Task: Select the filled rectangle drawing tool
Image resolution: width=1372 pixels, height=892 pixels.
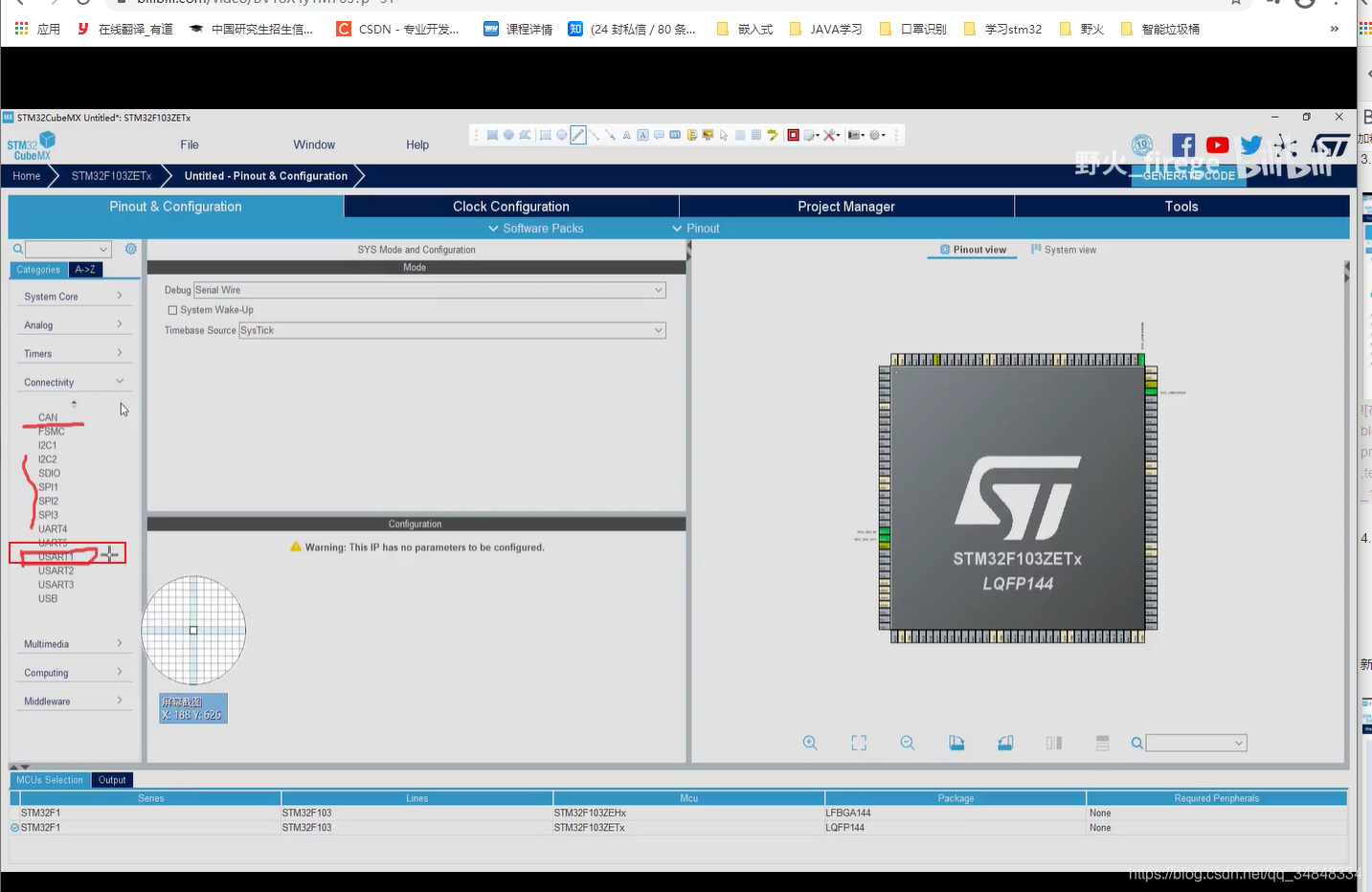Action: (492, 135)
